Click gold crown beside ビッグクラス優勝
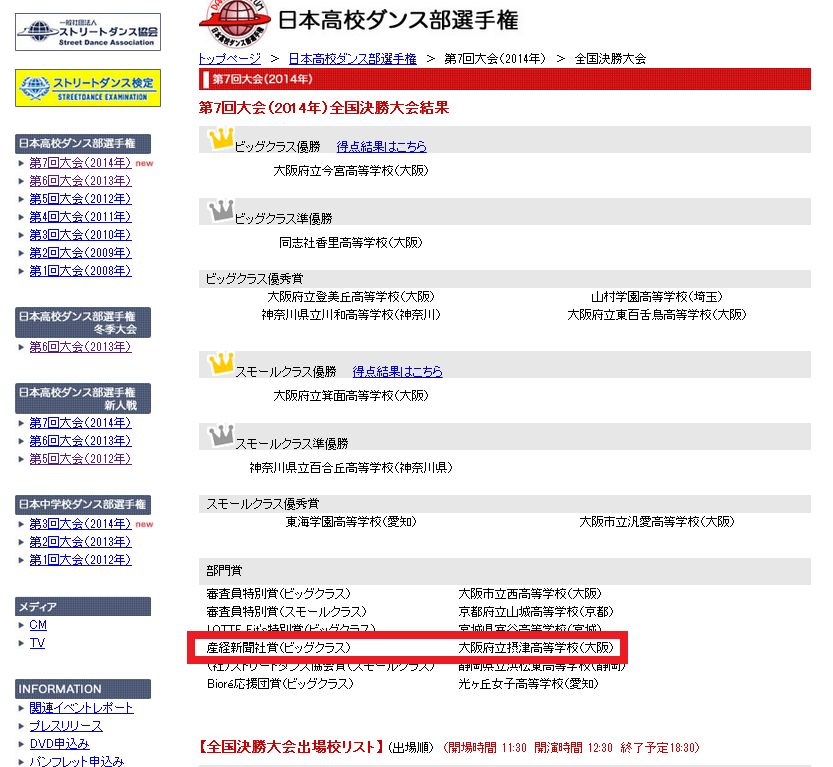Viewport: 833px width, 767px height. click(x=220, y=138)
